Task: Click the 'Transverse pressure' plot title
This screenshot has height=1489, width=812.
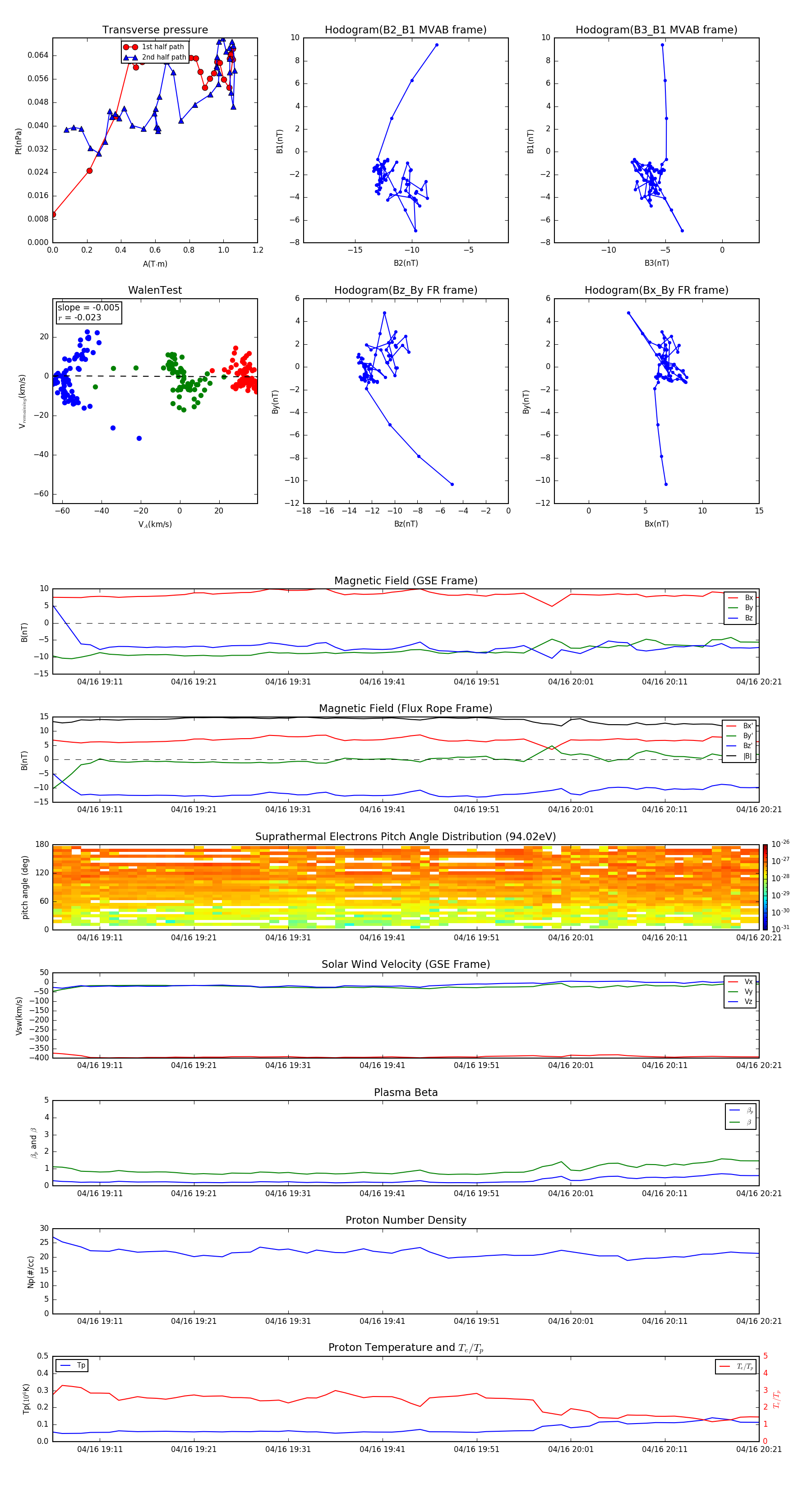Action: pos(155,29)
